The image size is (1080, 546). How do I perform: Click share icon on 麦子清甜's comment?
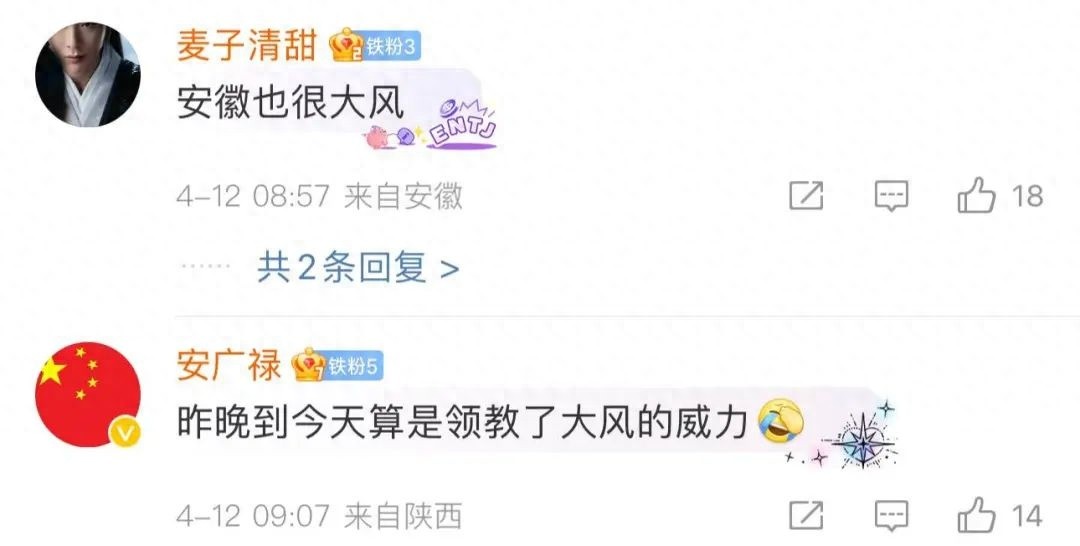point(806,196)
